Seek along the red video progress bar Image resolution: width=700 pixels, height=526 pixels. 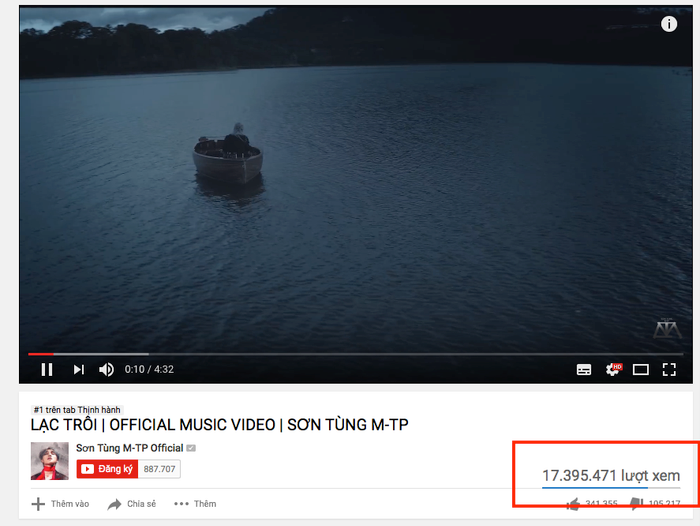point(355,354)
